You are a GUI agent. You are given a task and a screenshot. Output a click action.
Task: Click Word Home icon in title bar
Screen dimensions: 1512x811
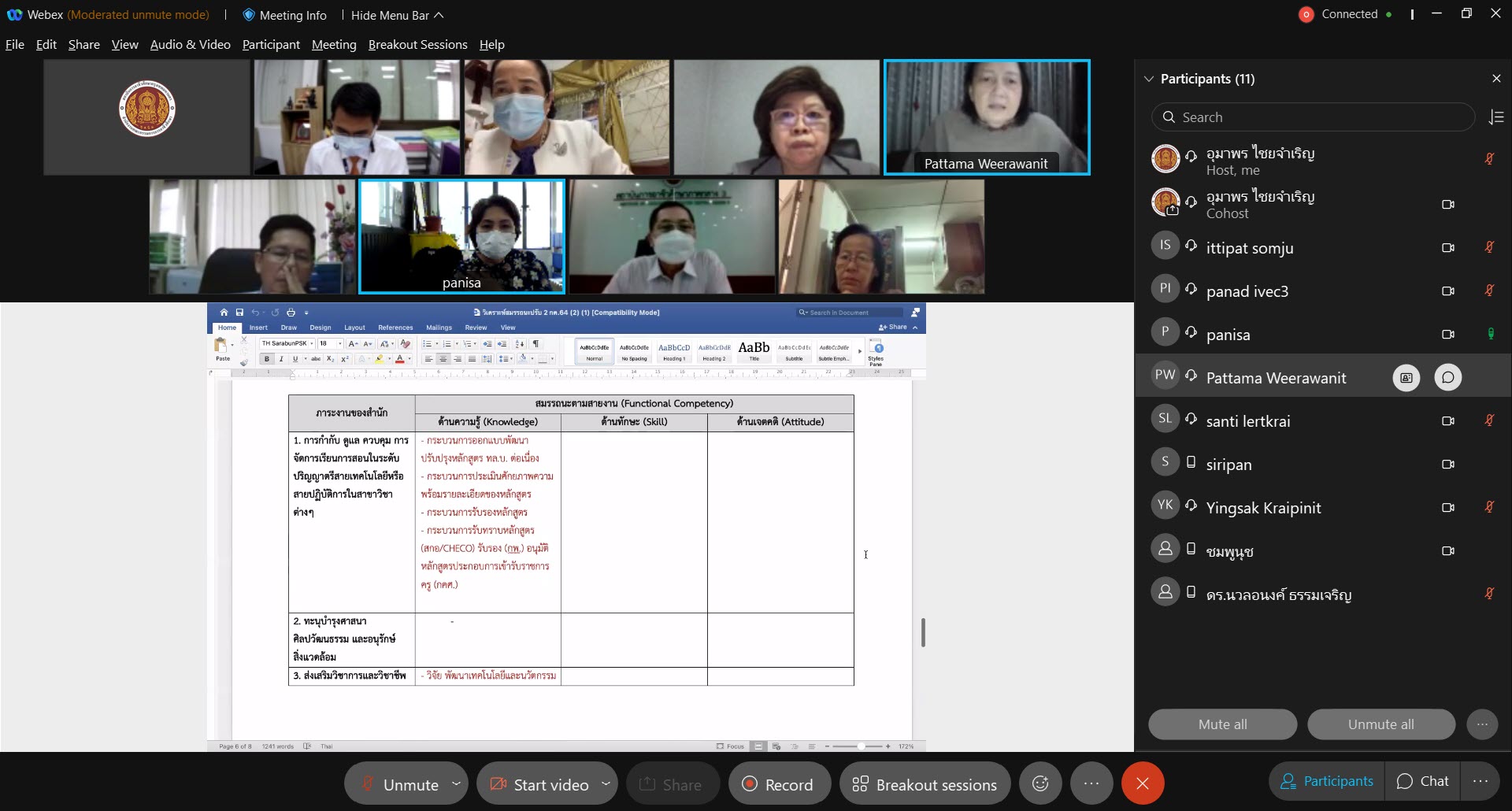224,313
